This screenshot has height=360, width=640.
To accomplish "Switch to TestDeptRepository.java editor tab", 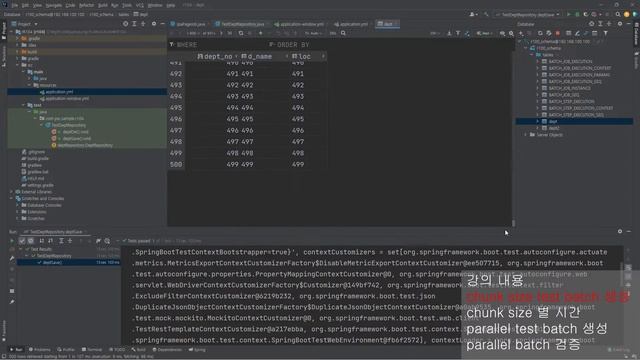I will coord(240,24).
